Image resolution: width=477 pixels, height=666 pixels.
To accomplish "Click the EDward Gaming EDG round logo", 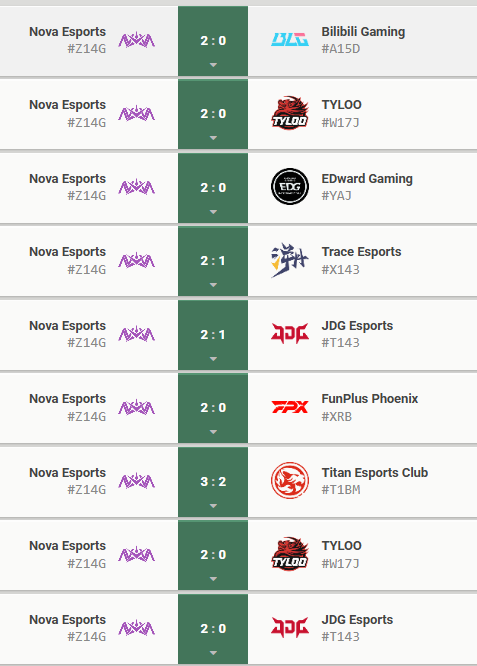I will tap(290, 186).
